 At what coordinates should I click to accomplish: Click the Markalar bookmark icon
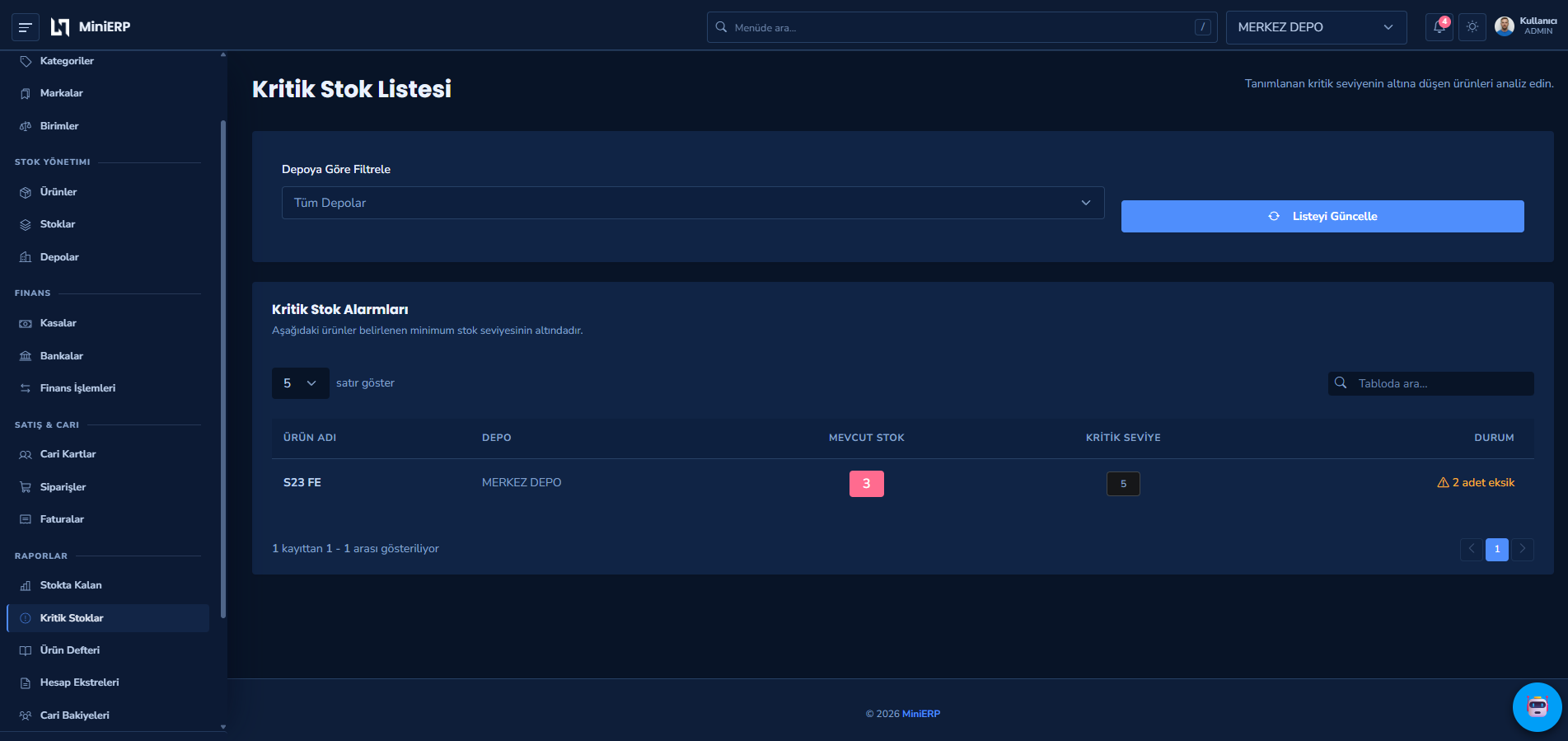[x=26, y=93]
